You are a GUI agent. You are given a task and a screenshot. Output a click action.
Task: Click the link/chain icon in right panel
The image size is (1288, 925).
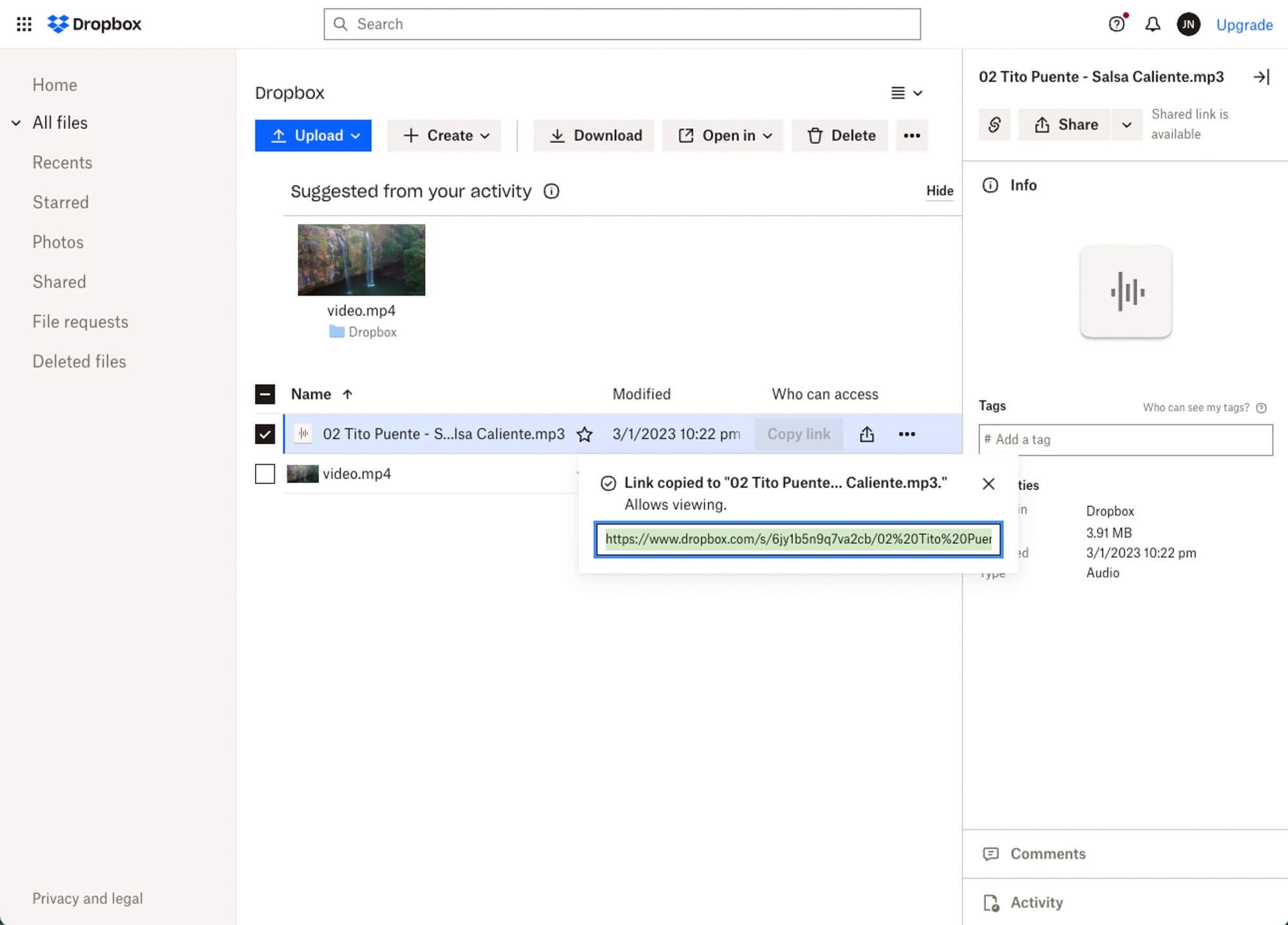[x=994, y=124]
